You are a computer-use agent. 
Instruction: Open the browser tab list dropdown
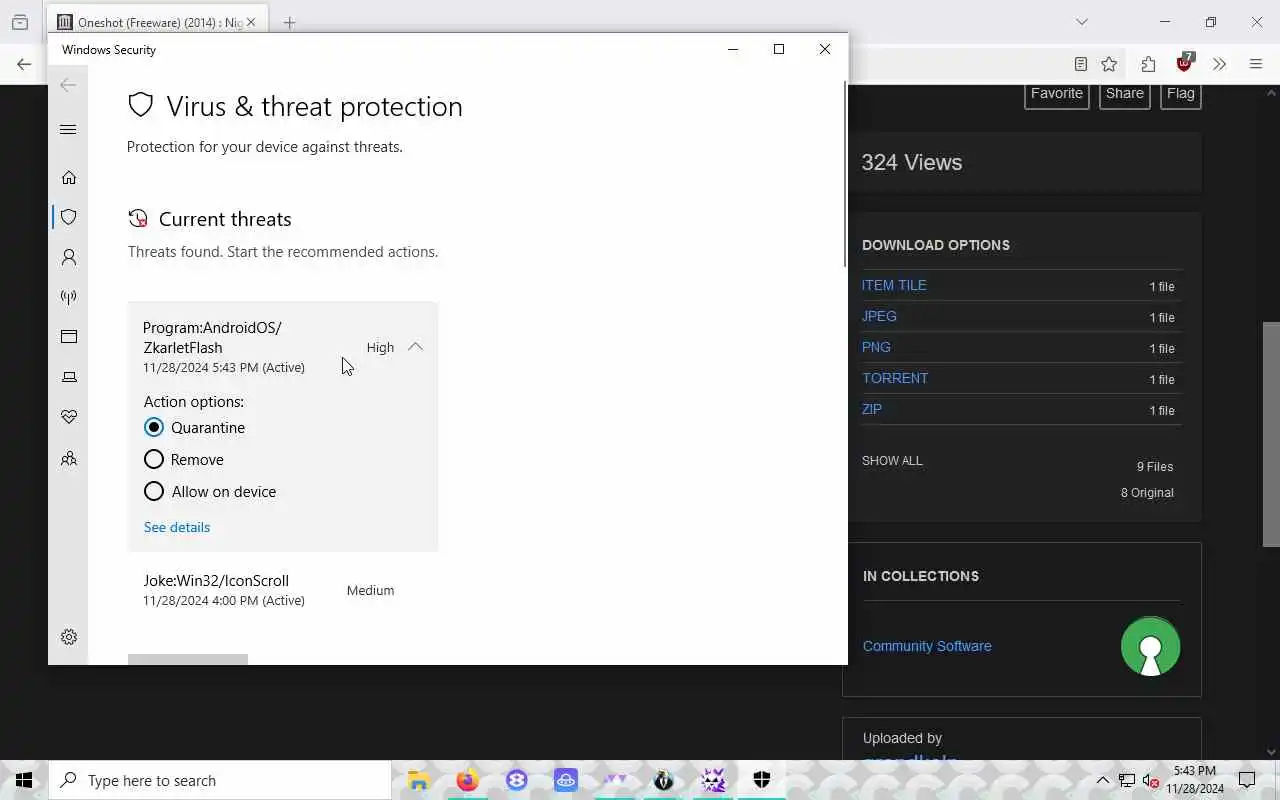click(1081, 22)
